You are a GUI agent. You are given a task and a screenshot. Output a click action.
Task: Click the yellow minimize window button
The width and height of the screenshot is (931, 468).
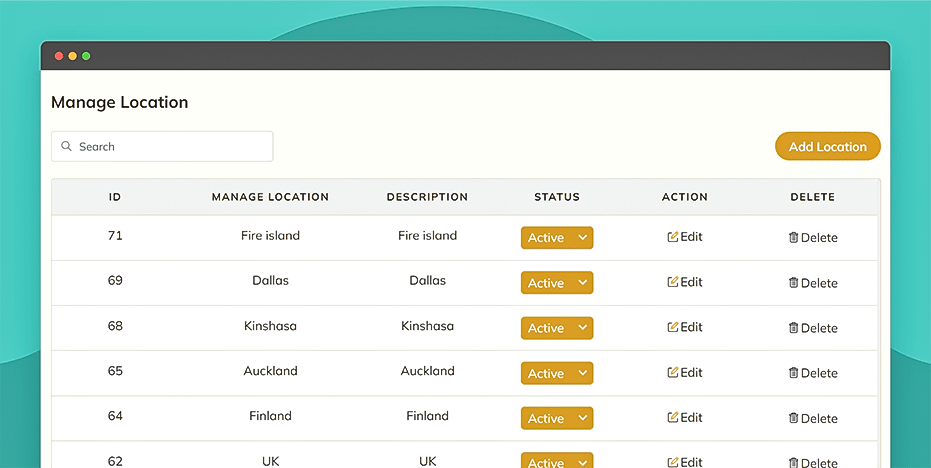click(72, 56)
